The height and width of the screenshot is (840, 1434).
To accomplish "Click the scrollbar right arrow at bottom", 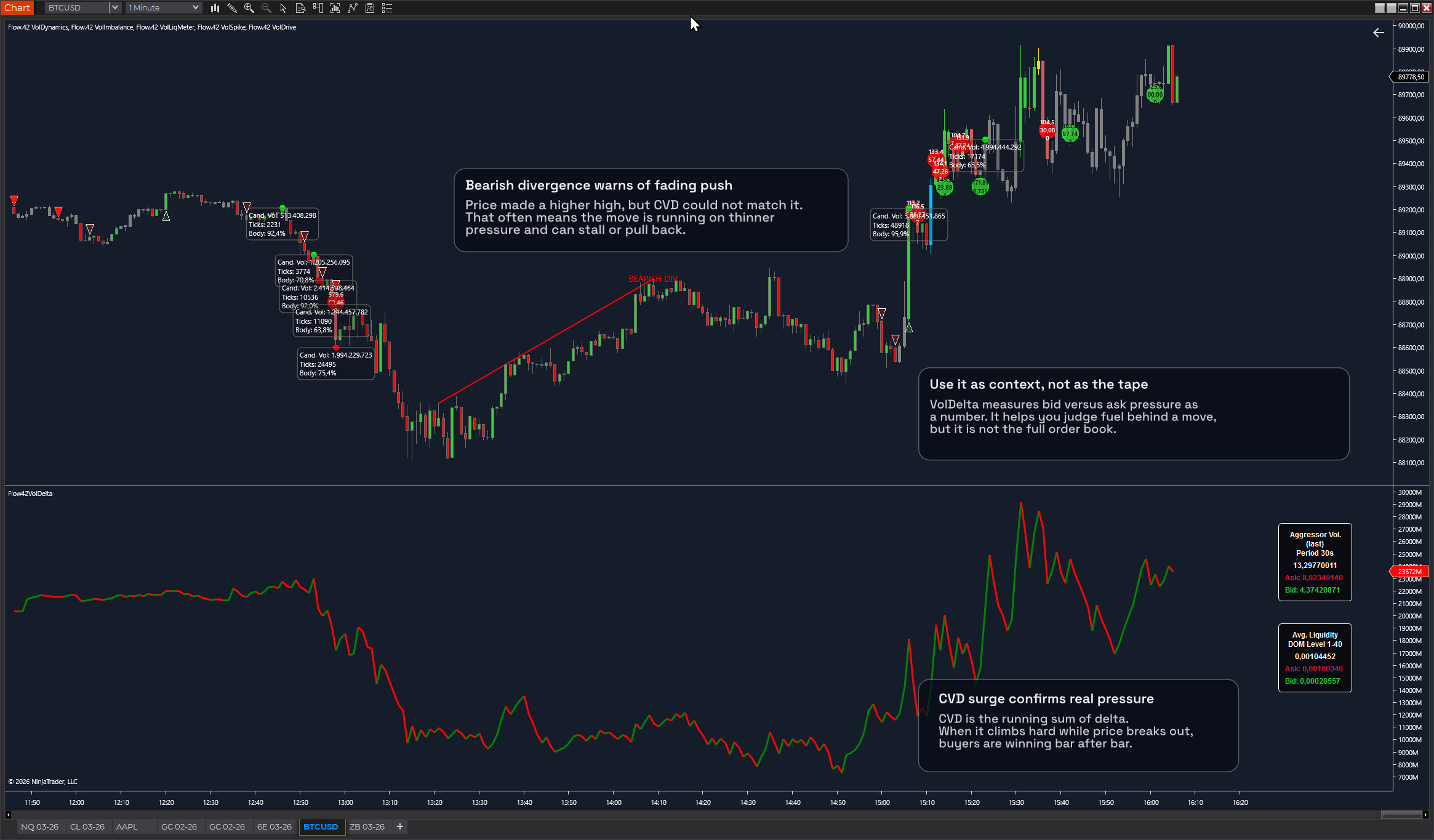I will click(x=1426, y=815).
